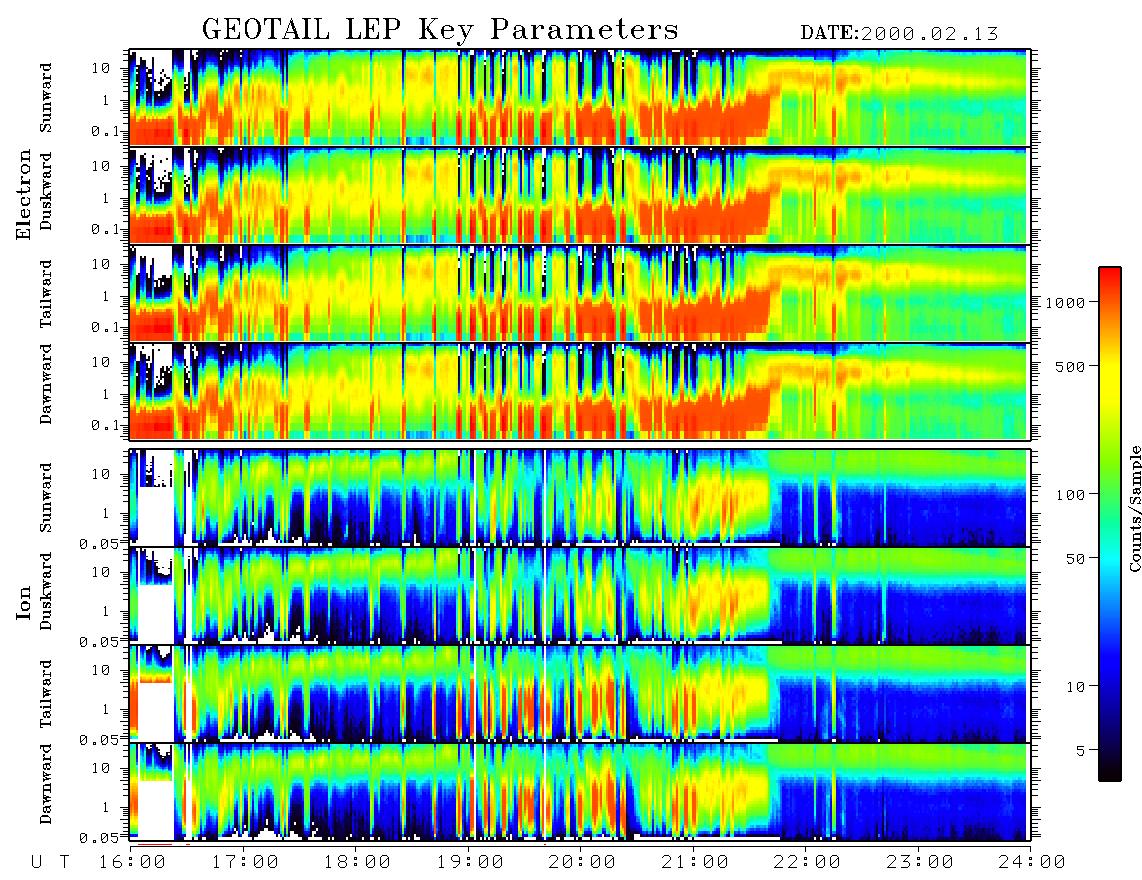Click the 17:00 time tick label
This screenshot has height=880, width=1142.
point(245,863)
